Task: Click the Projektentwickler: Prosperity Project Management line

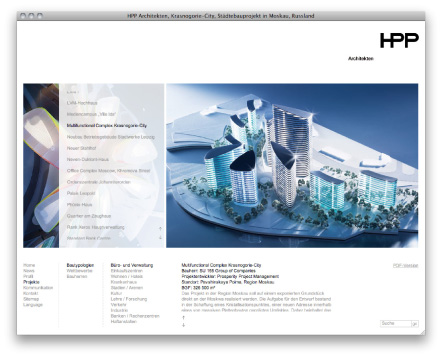Action: pos(230,277)
